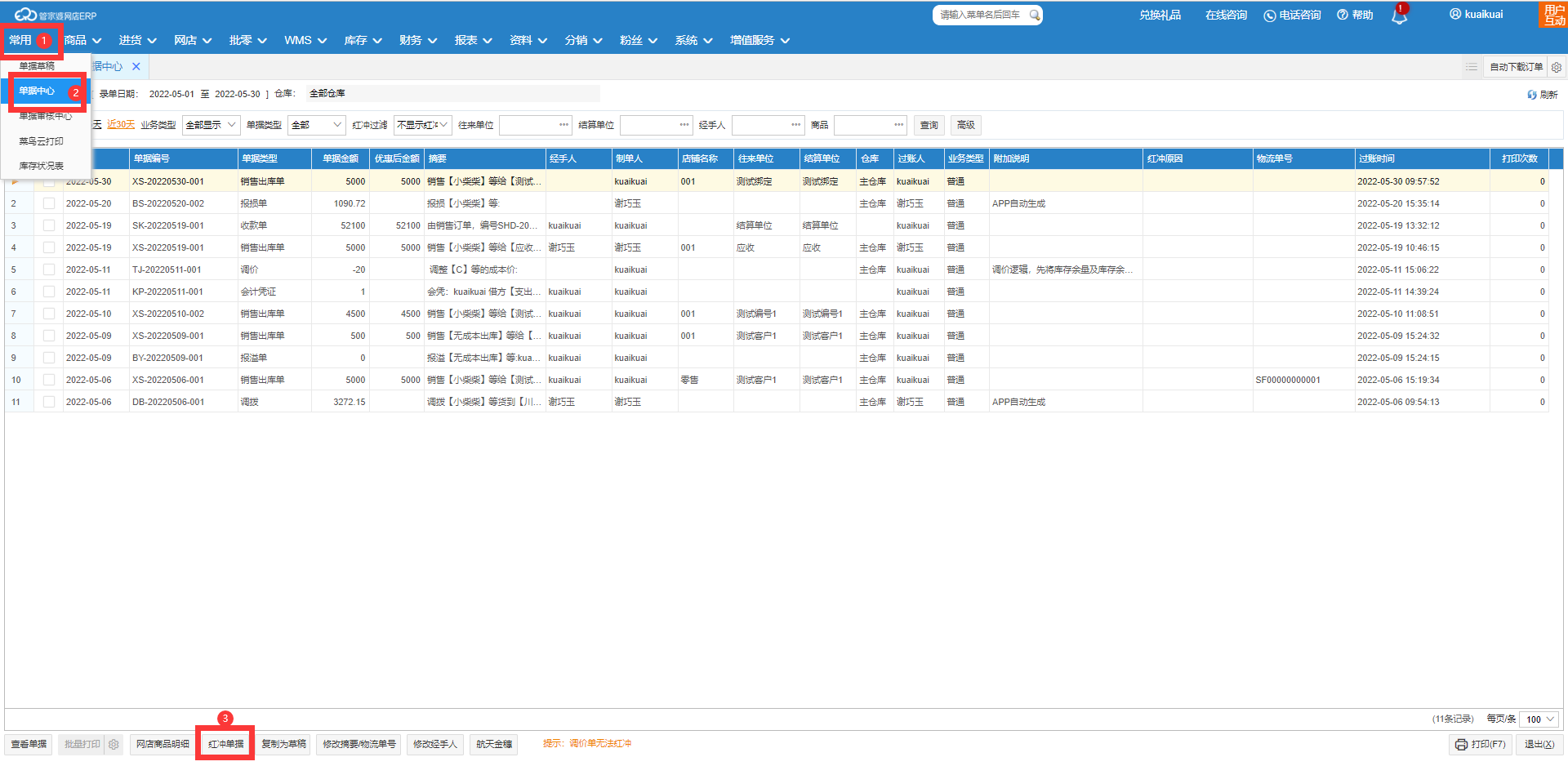Image resolution: width=1568 pixels, height=766 pixels.
Task: Open the 财务 menu
Action: point(417,40)
